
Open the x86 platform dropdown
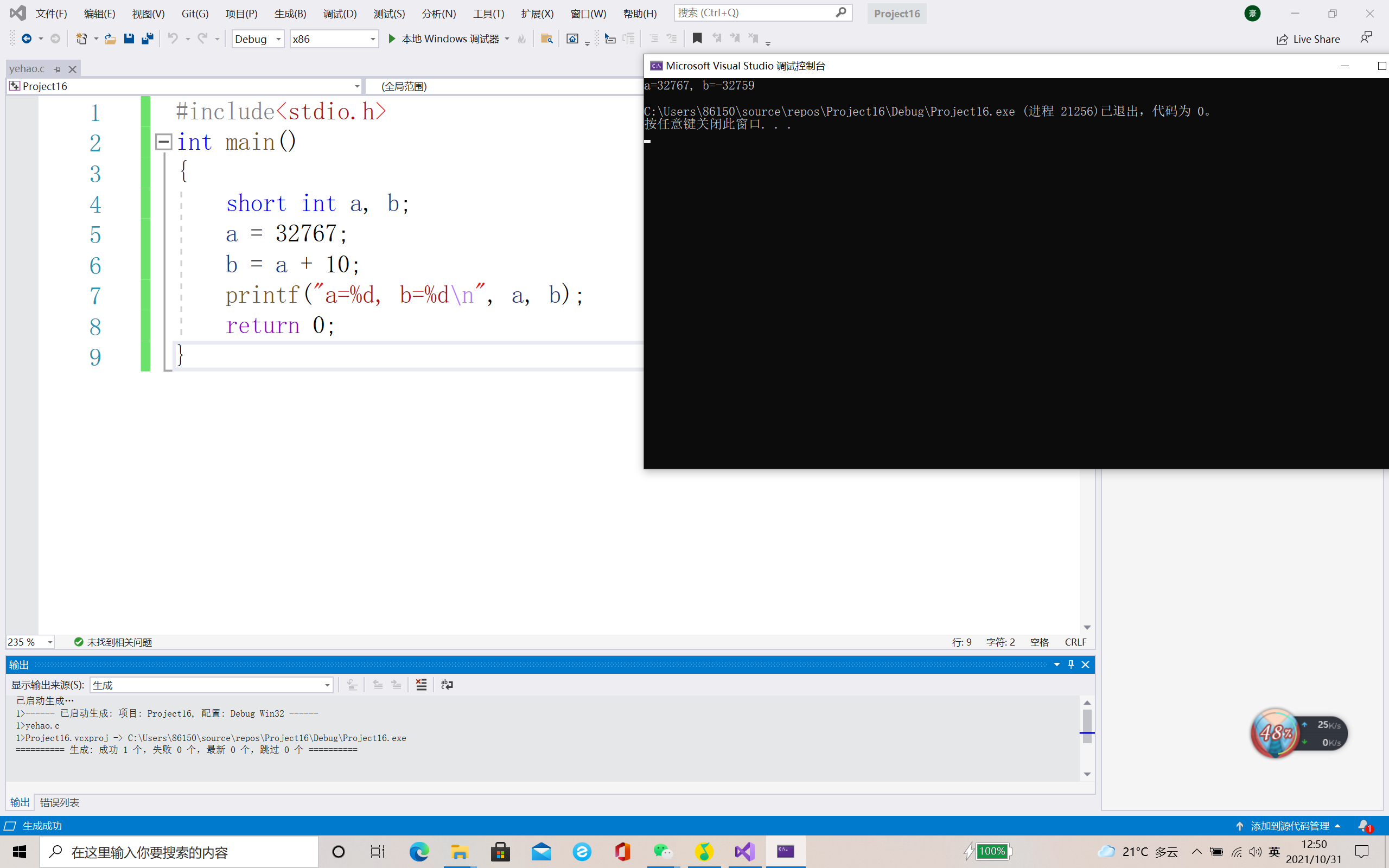tap(334, 39)
